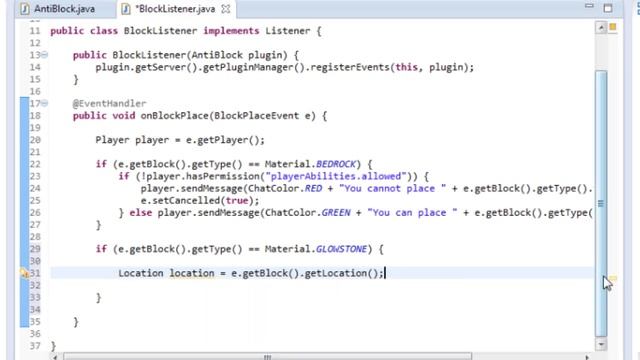Click 'implements' keyword on line 11
Image resolution: width=640 pixels, height=360 pixels.
(231, 31)
